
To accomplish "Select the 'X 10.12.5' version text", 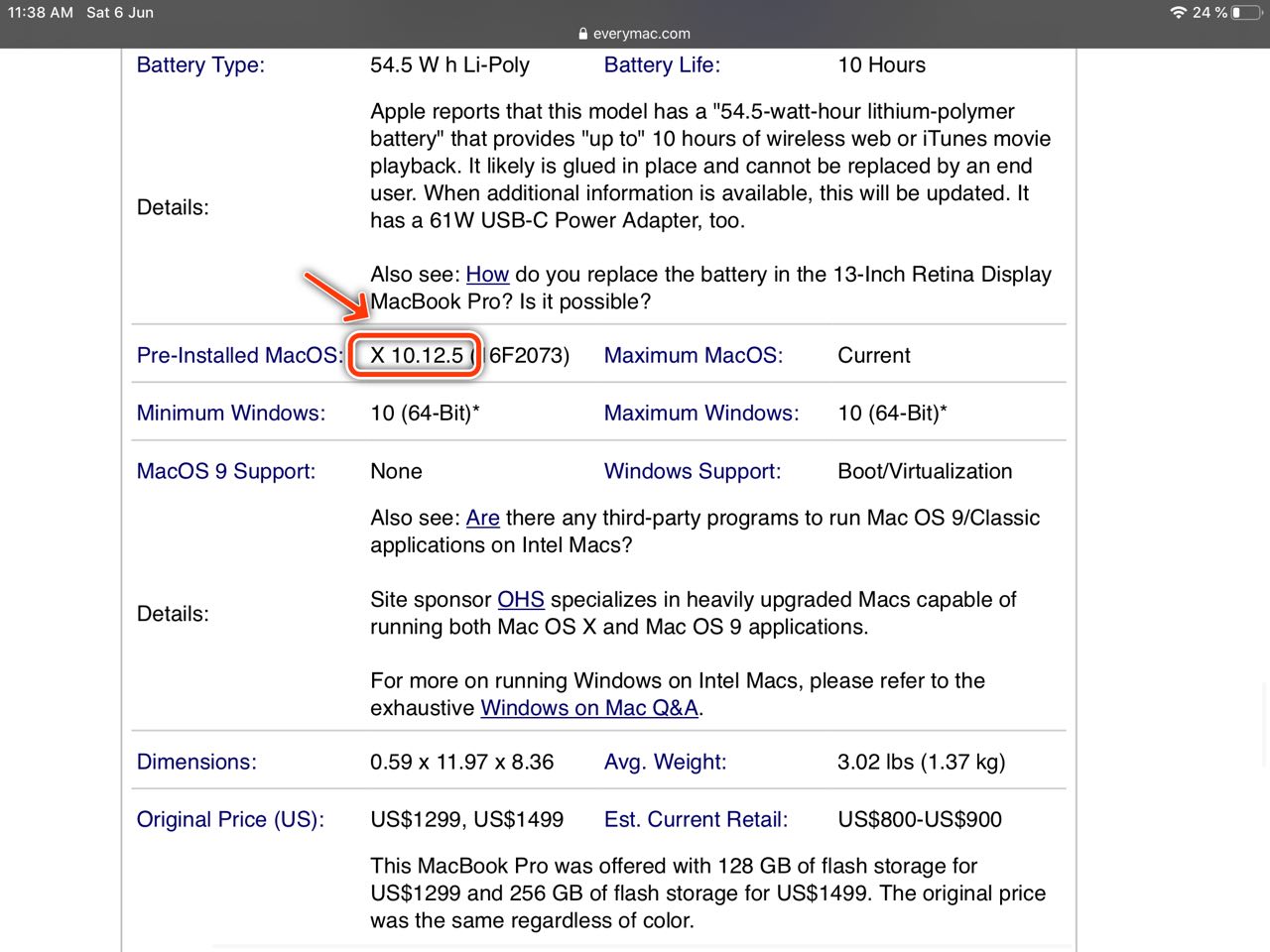I will (417, 356).
